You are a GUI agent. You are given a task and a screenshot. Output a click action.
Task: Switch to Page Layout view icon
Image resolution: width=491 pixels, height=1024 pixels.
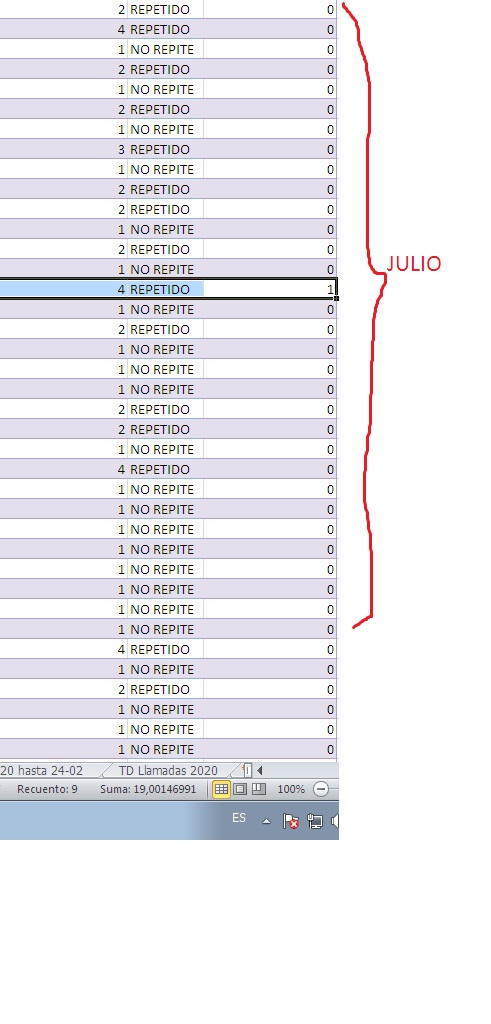coord(240,789)
